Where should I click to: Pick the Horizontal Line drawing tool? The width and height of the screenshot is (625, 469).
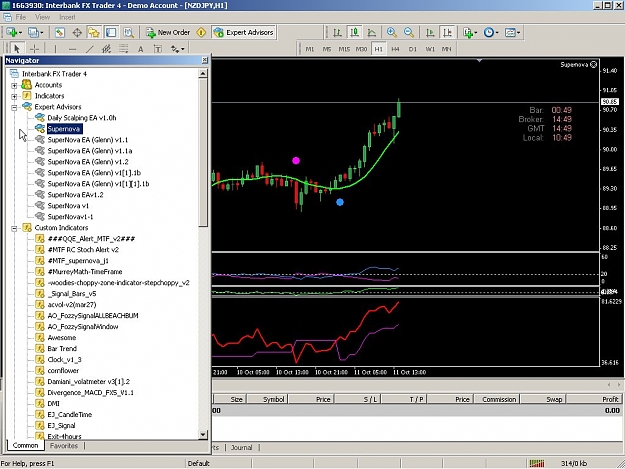[x=72, y=49]
